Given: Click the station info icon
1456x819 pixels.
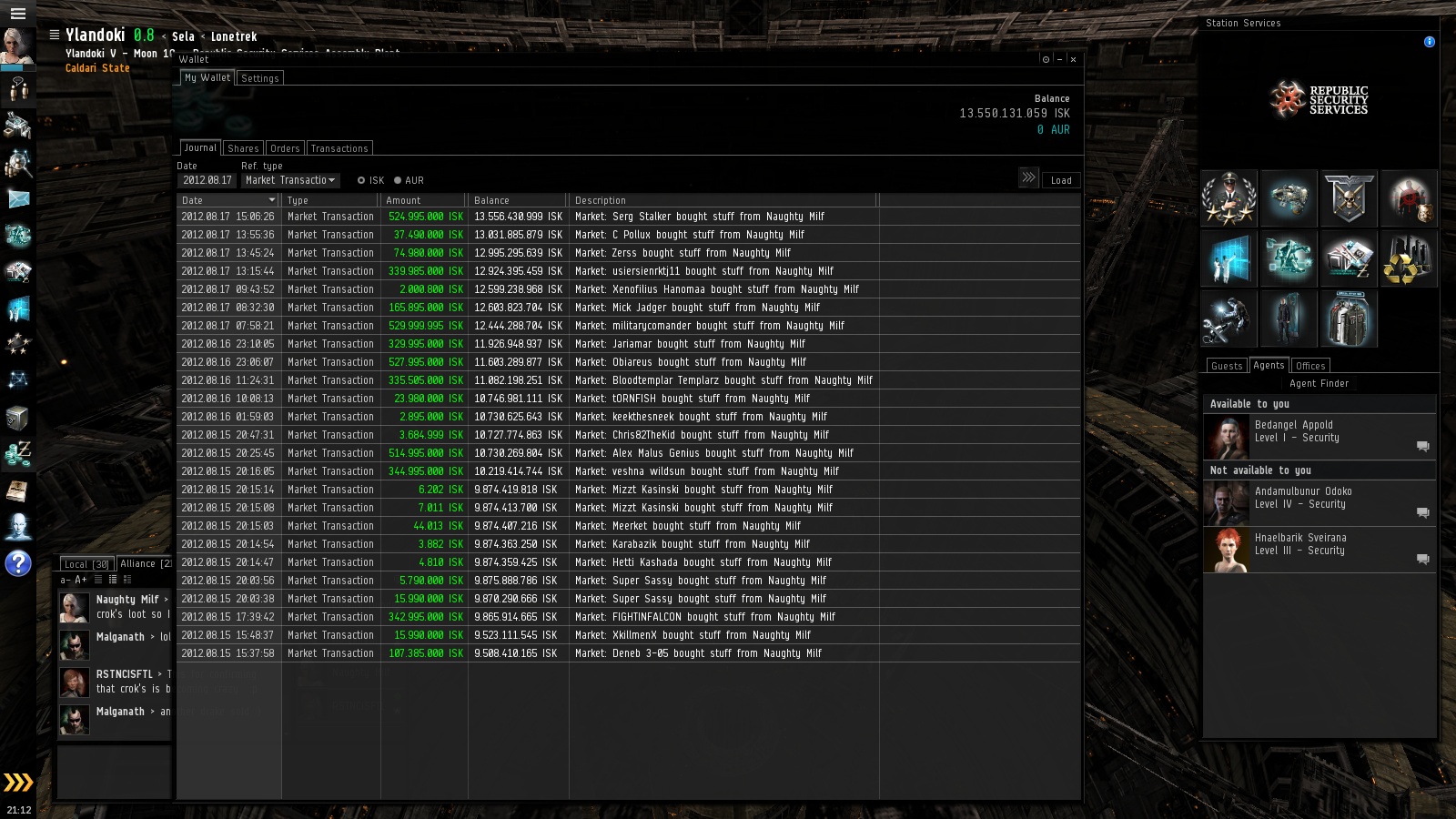Looking at the screenshot, I should pos(1430,42).
